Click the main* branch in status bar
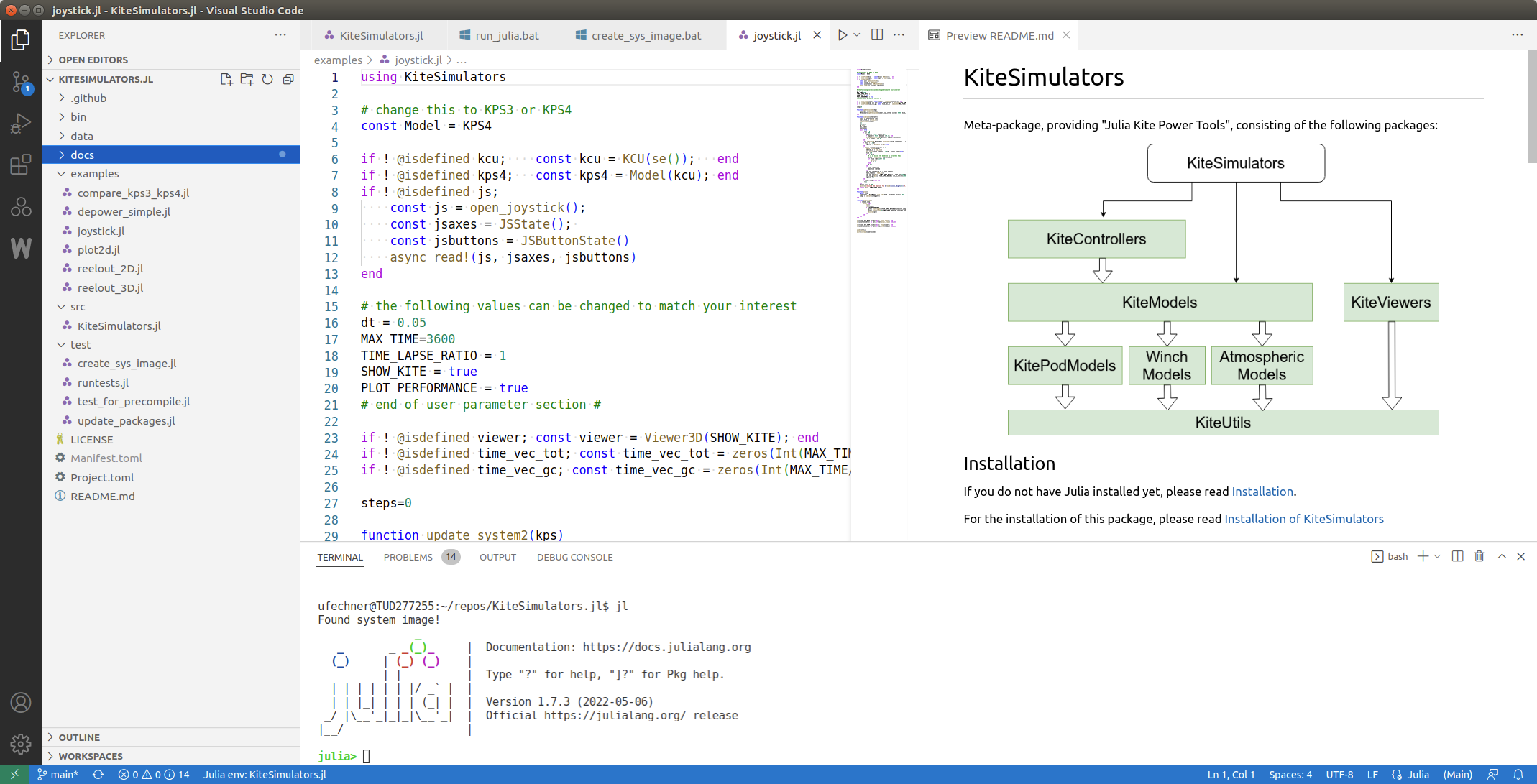Screen dimensions: 1537x784 [x=58, y=775]
